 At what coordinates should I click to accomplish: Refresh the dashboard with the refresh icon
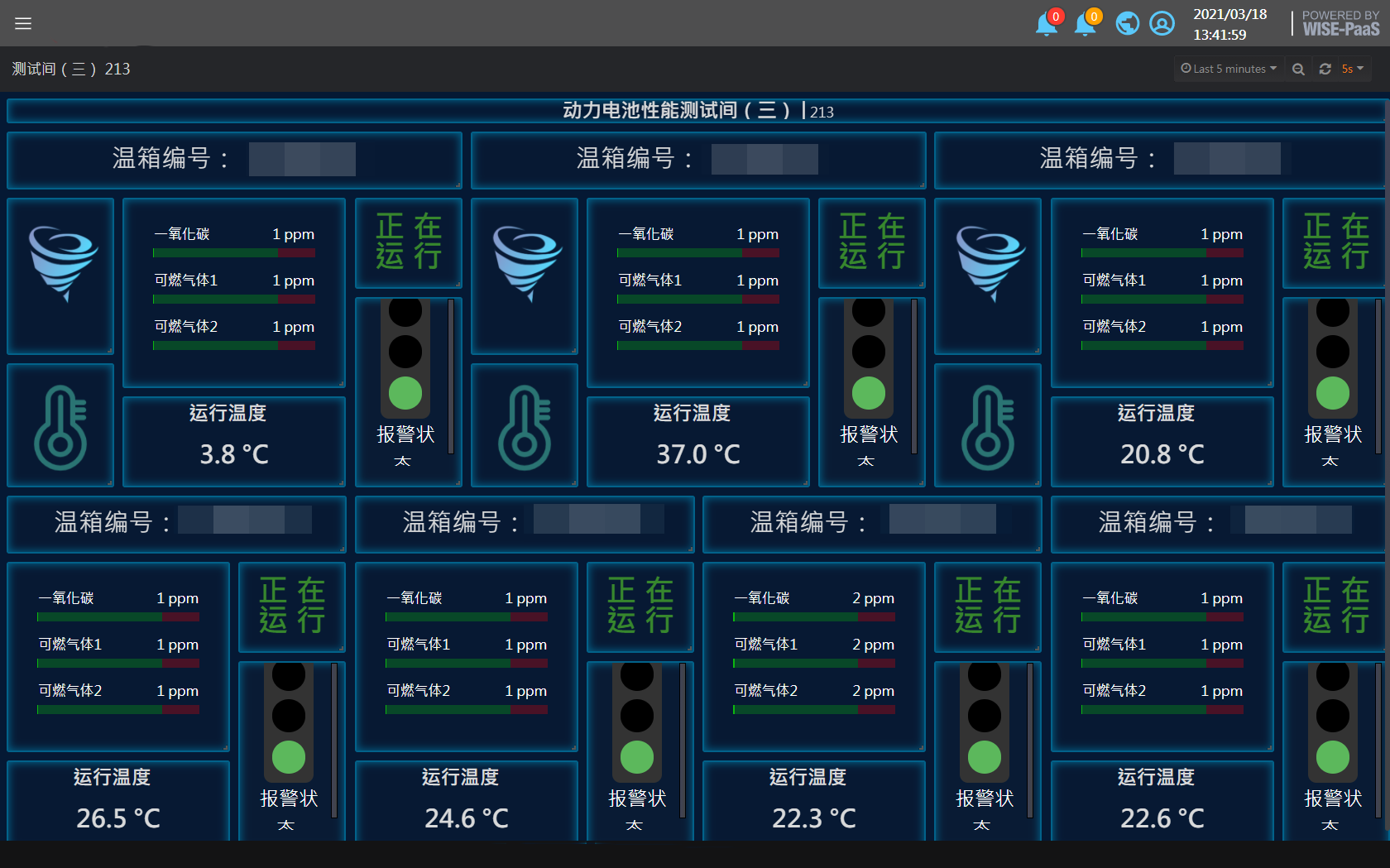(x=1325, y=69)
